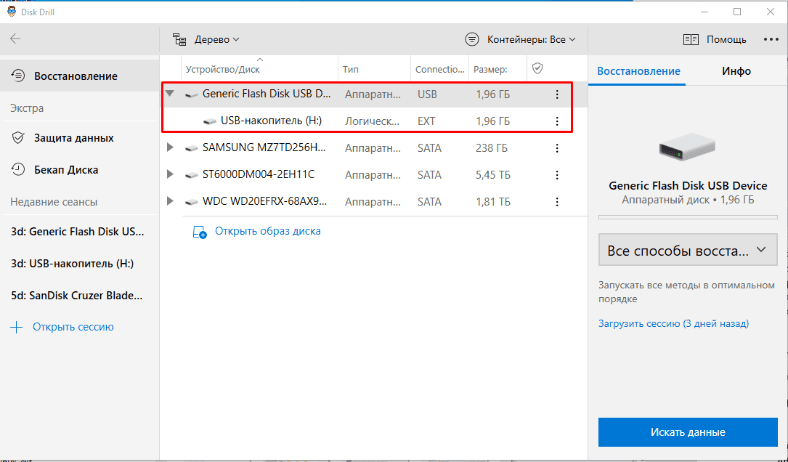Image resolution: width=788 pixels, height=462 pixels.
Task: Sort by Размер column header
Action: pos(490,69)
